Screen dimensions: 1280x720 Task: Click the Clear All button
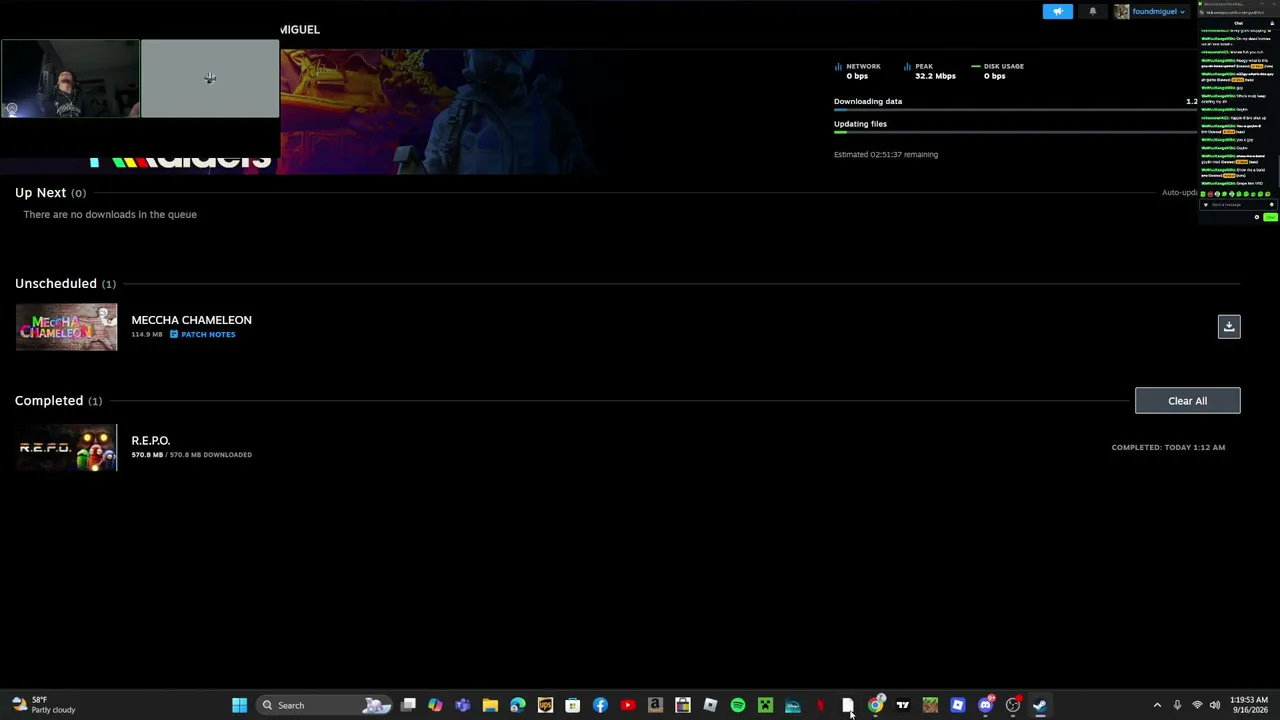1187,401
